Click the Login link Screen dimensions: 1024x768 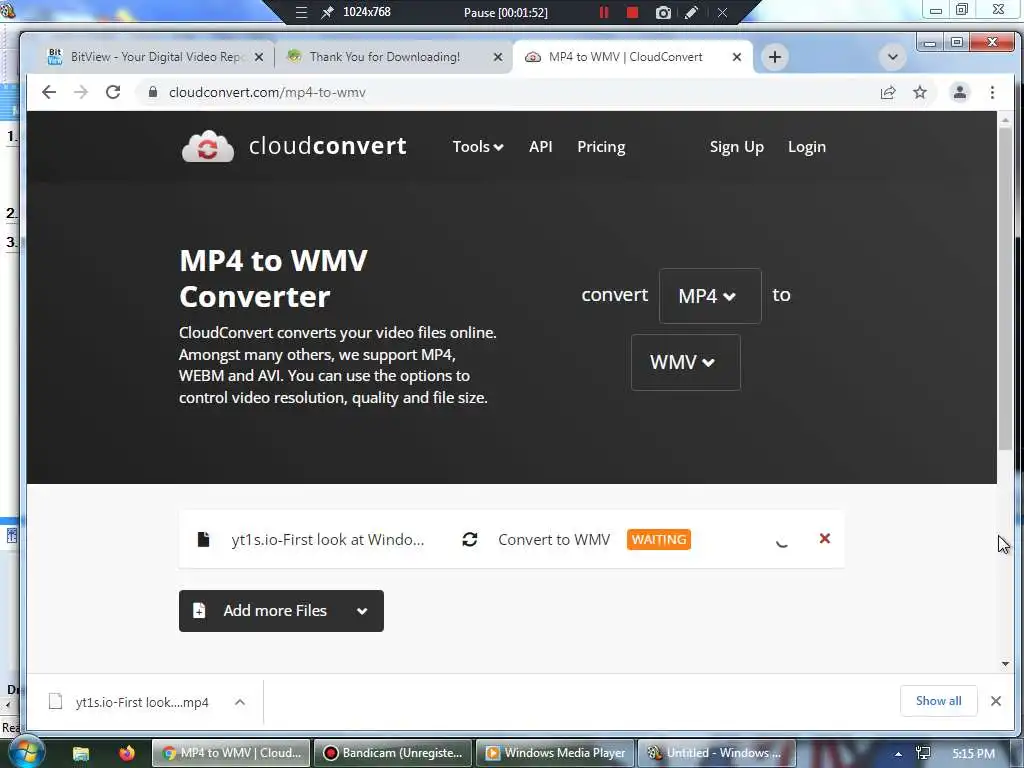coord(807,147)
